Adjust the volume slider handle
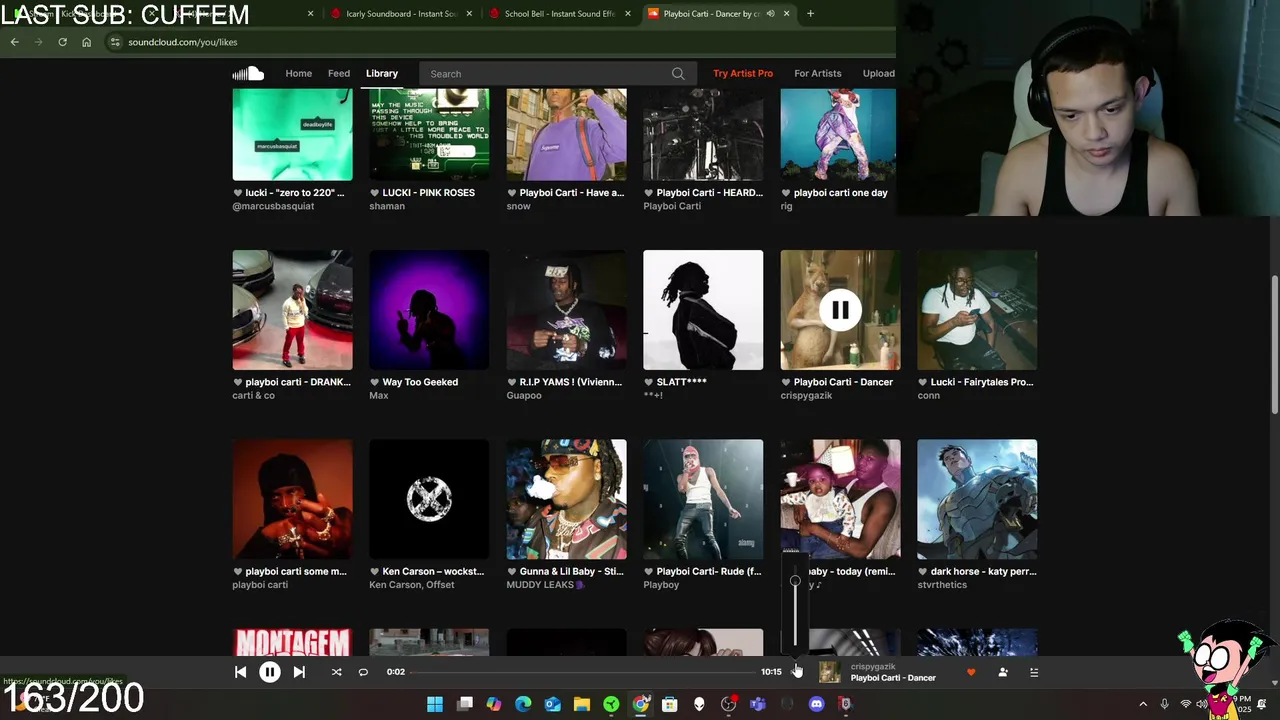Screen dimensions: 1280x720 click(x=795, y=581)
